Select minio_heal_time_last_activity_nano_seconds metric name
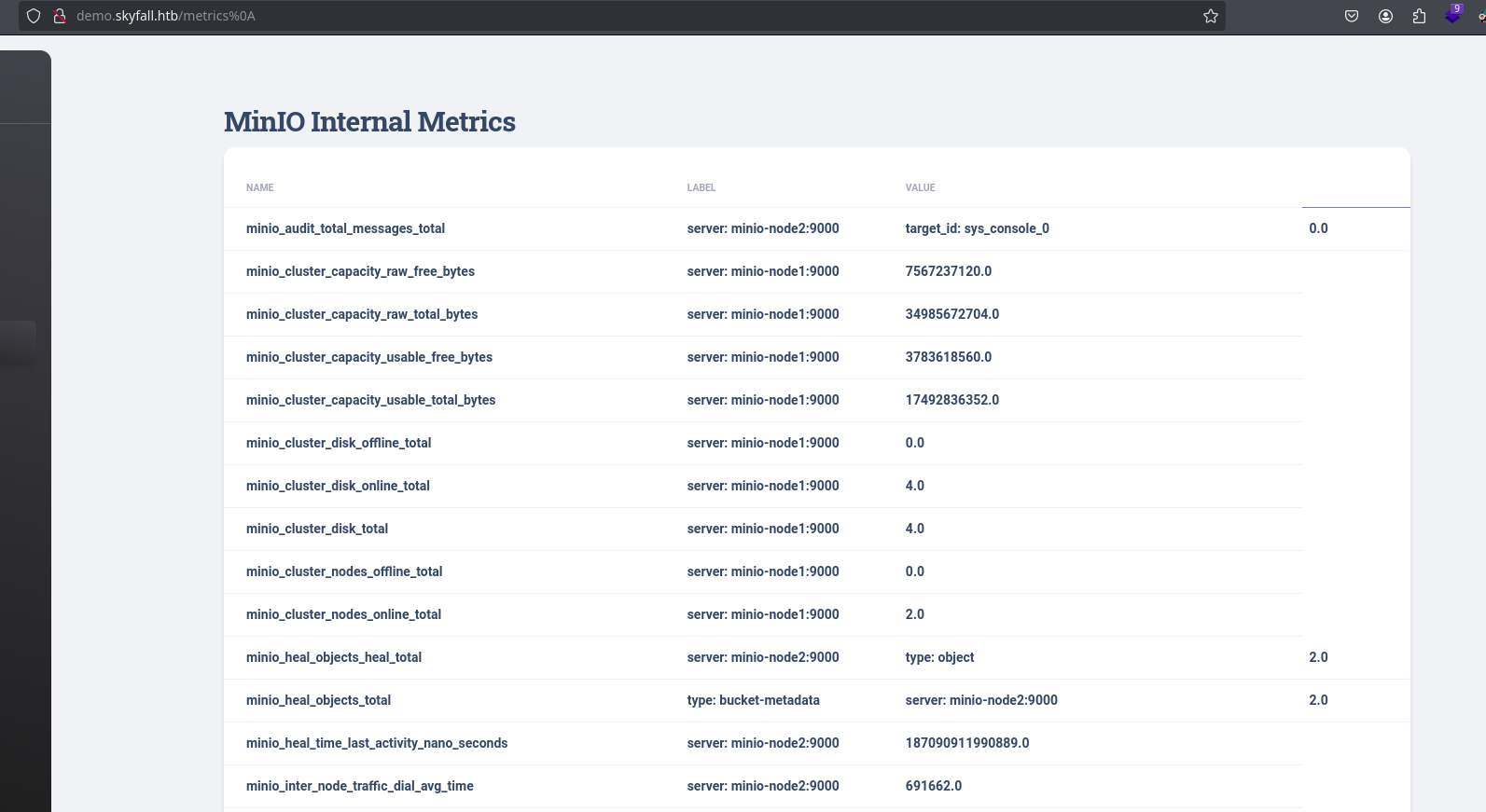Viewport: 1486px width, 812px height. click(x=377, y=743)
